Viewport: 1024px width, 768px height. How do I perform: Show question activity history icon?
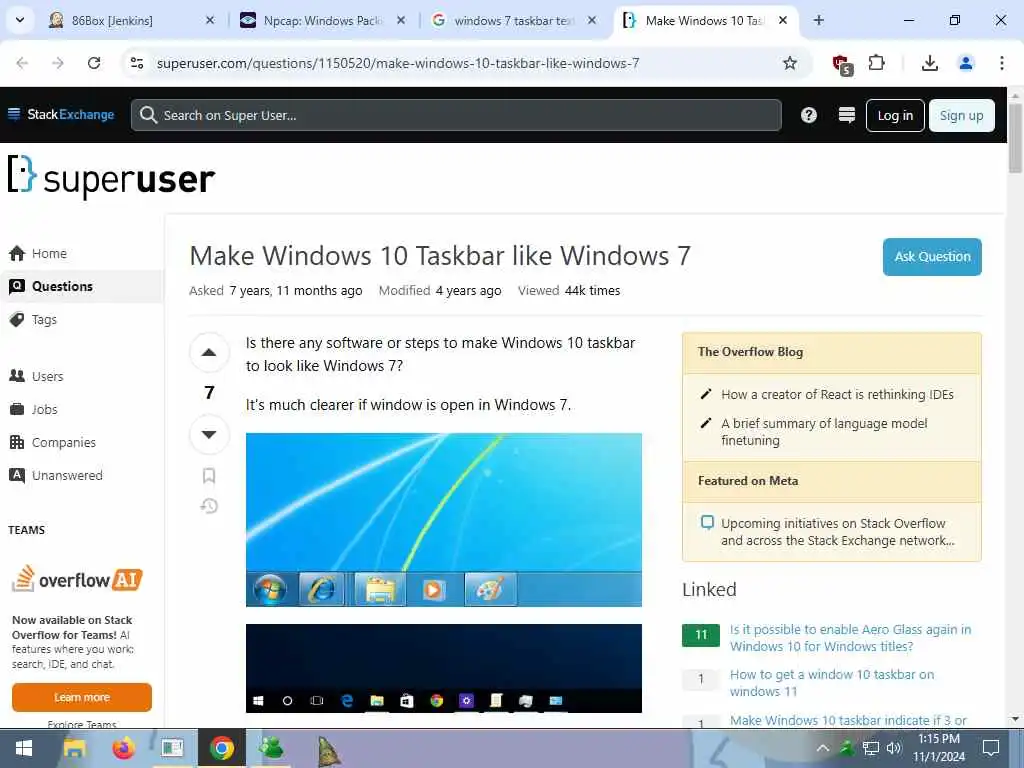(209, 506)
